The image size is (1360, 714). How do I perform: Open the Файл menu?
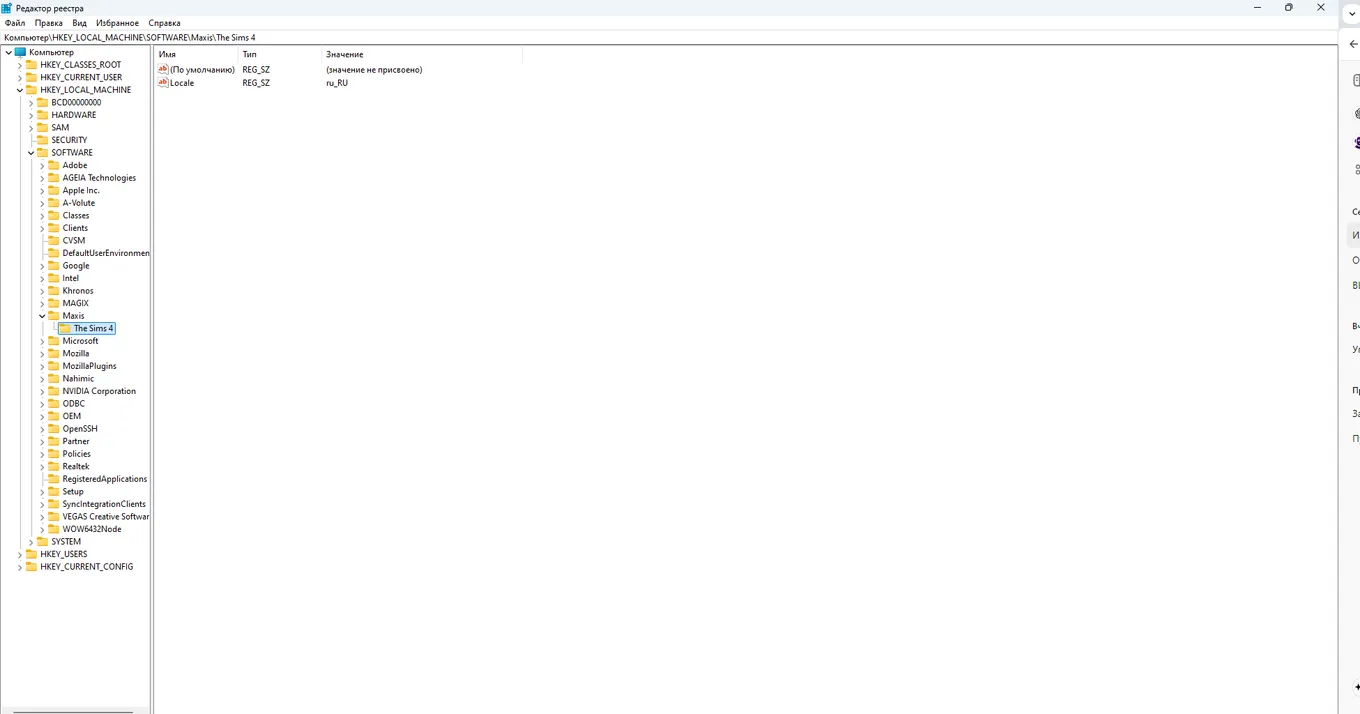click(x=15, y=23)
